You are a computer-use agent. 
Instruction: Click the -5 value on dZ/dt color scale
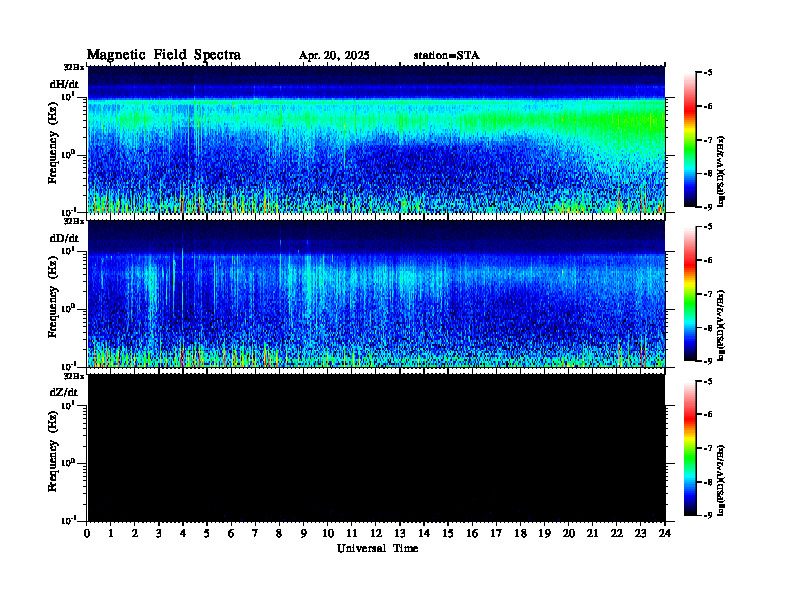point(709,381)
